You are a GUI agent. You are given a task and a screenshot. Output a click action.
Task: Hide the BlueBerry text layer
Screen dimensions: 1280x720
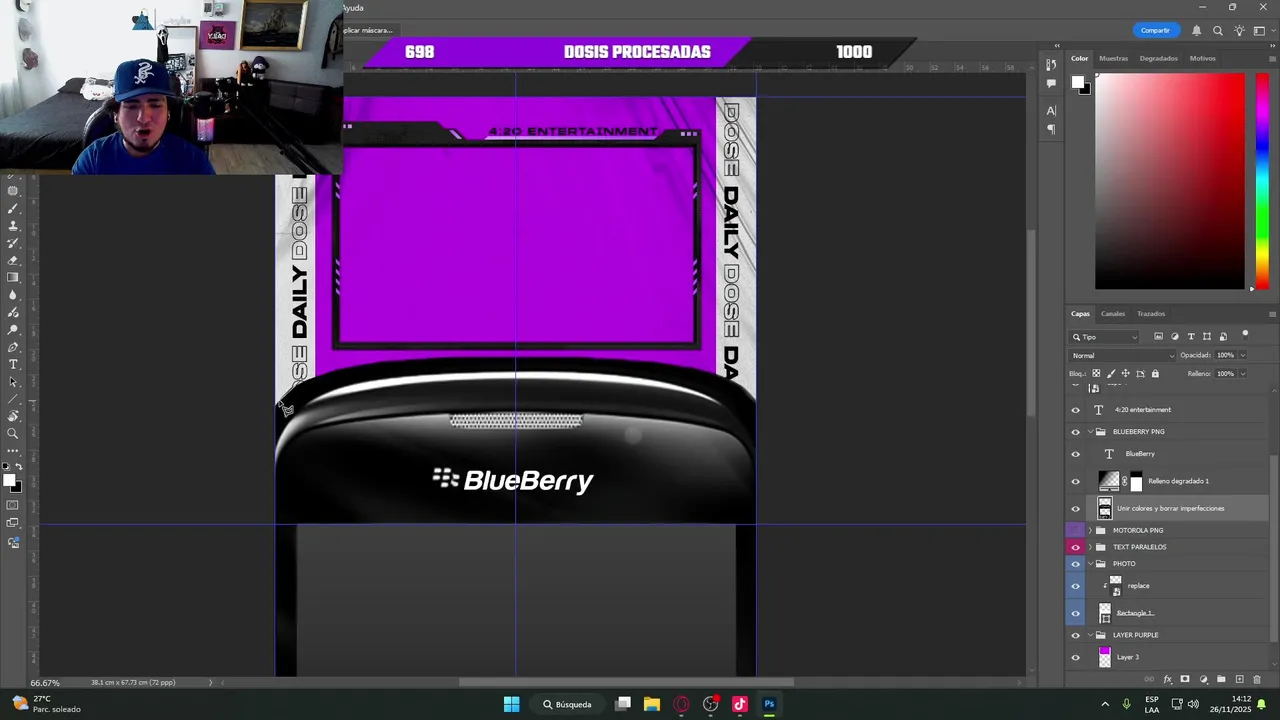tap(1076, 454)
